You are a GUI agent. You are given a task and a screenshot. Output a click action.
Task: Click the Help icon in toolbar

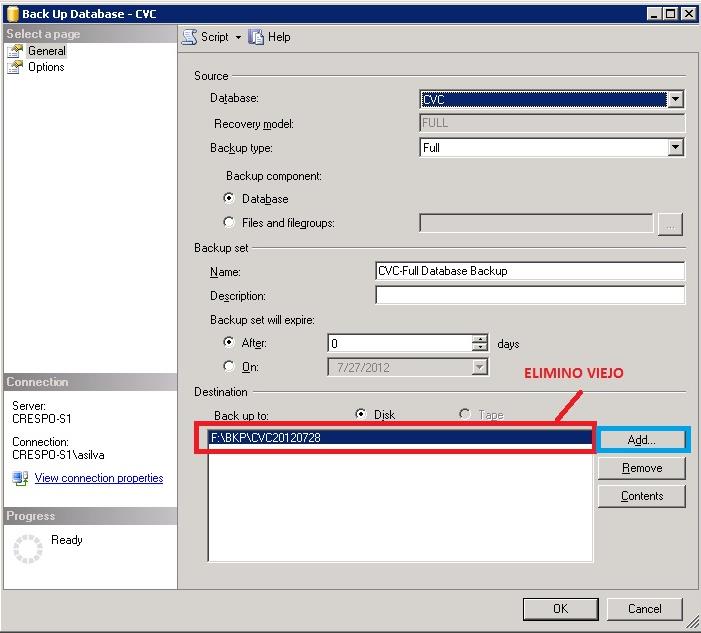[256, 37]
